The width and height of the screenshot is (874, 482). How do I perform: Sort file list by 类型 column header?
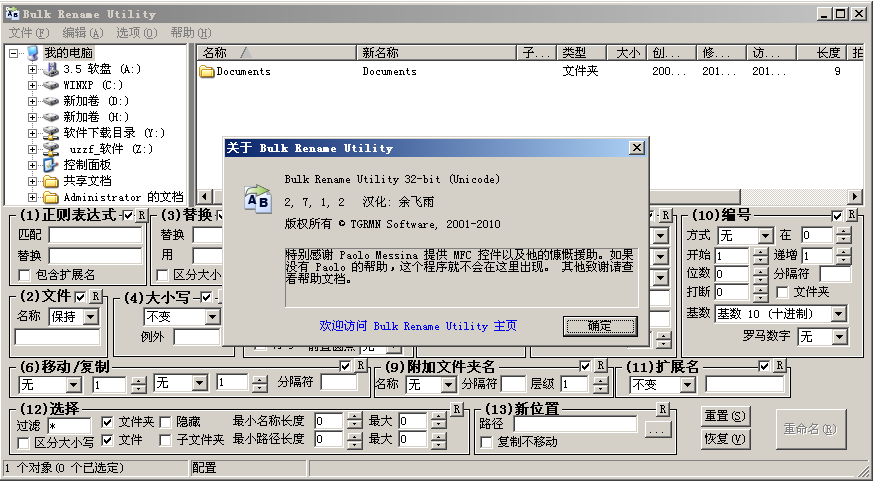coord(581,53)
